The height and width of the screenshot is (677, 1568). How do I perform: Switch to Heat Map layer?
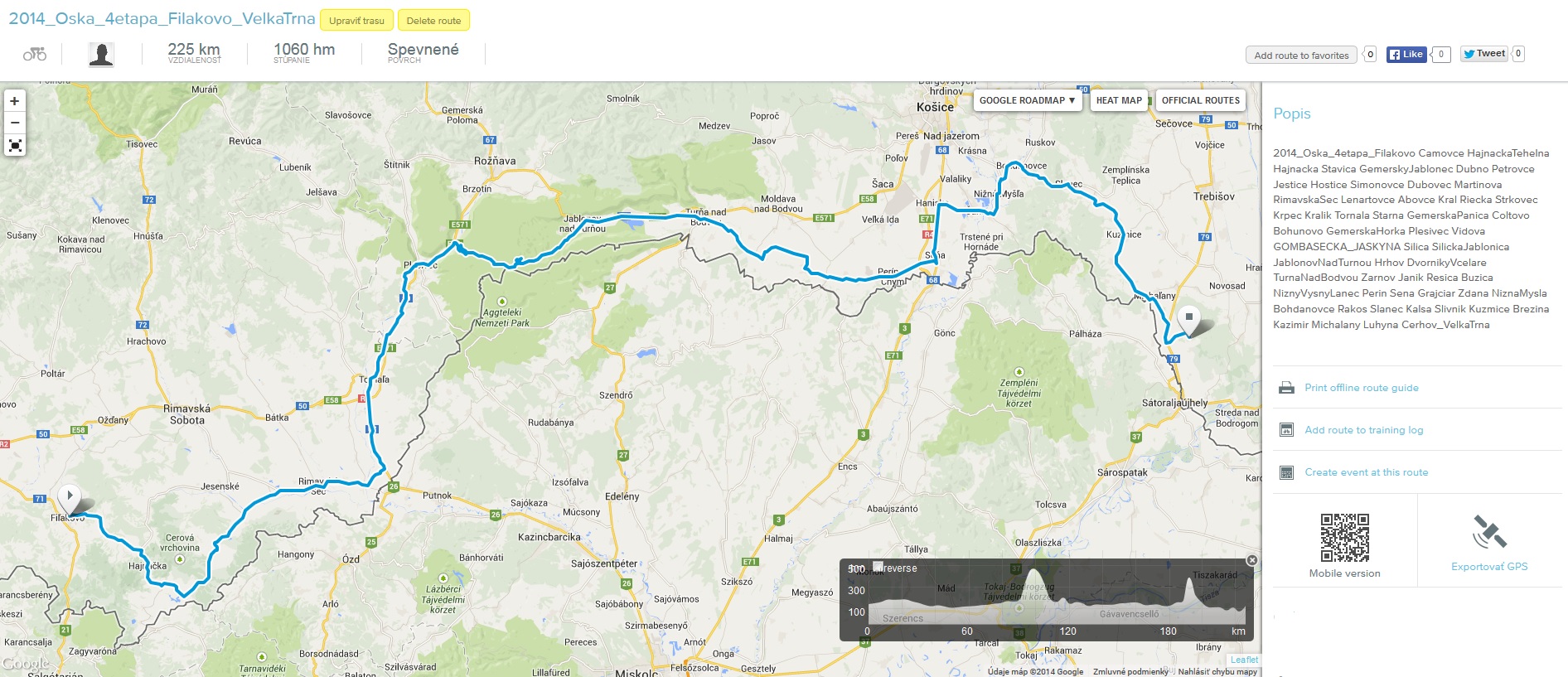[1119, 100]
